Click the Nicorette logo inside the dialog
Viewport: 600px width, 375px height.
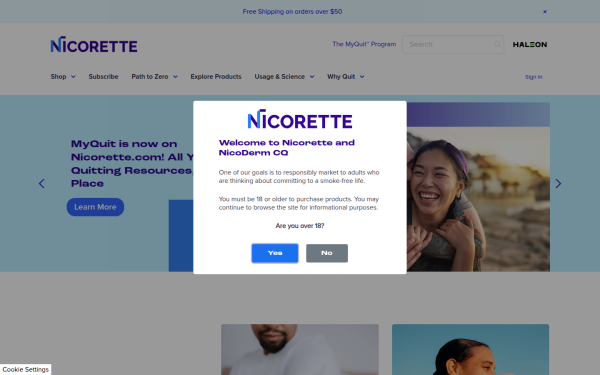(x=300, y=119)
